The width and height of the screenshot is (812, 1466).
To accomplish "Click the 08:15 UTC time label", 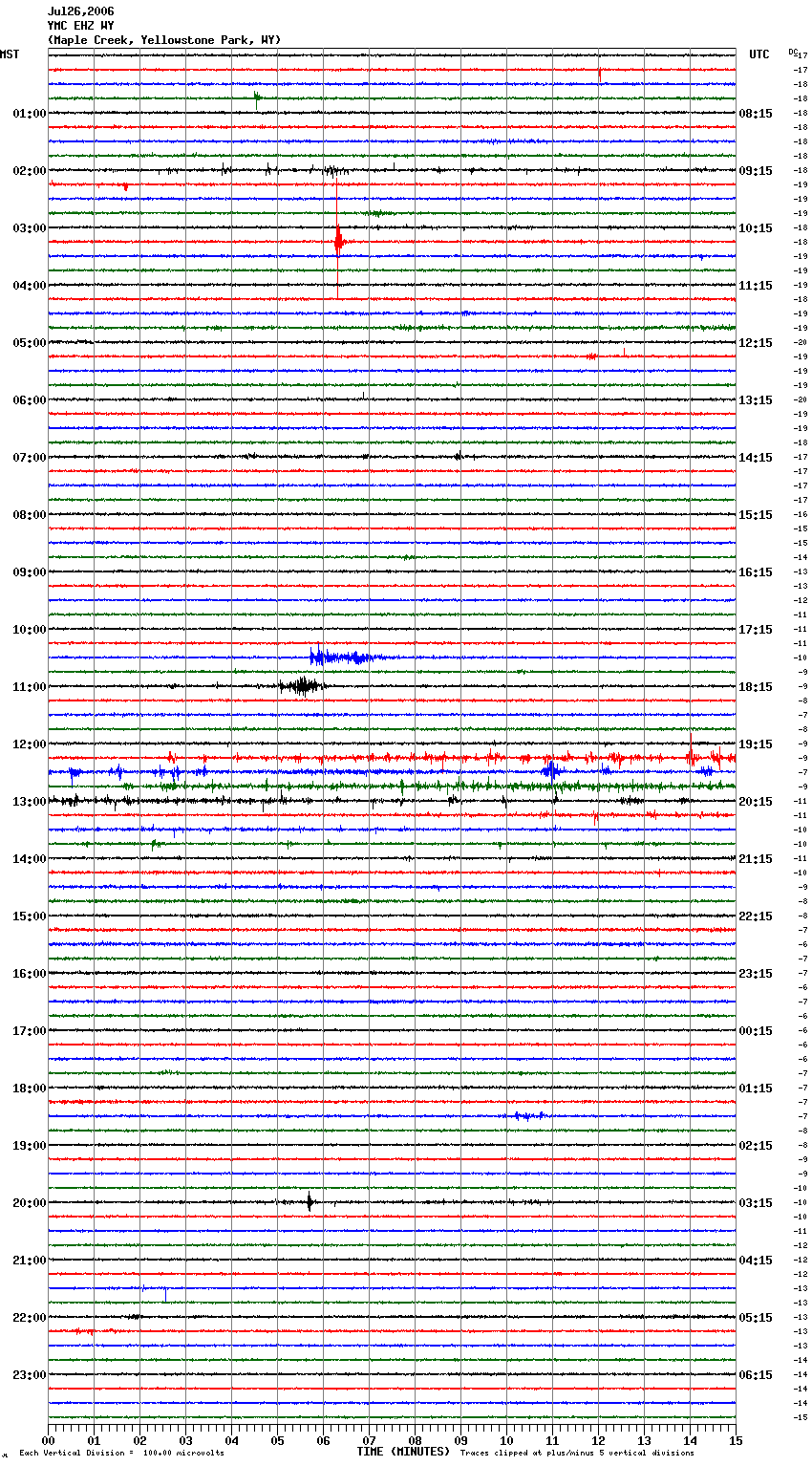I will 756,114.
